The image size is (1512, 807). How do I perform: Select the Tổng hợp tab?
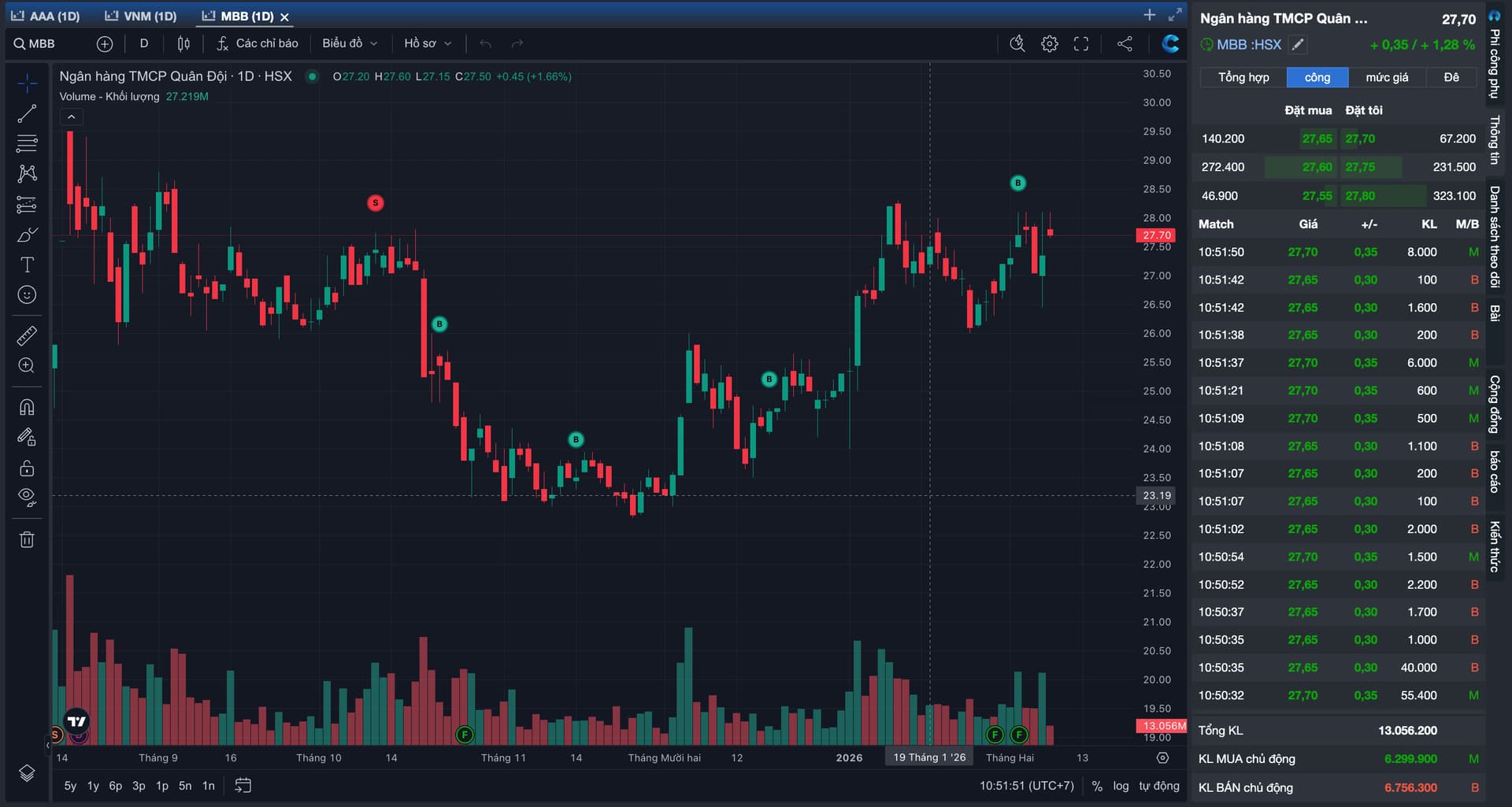pos(1243,77)
